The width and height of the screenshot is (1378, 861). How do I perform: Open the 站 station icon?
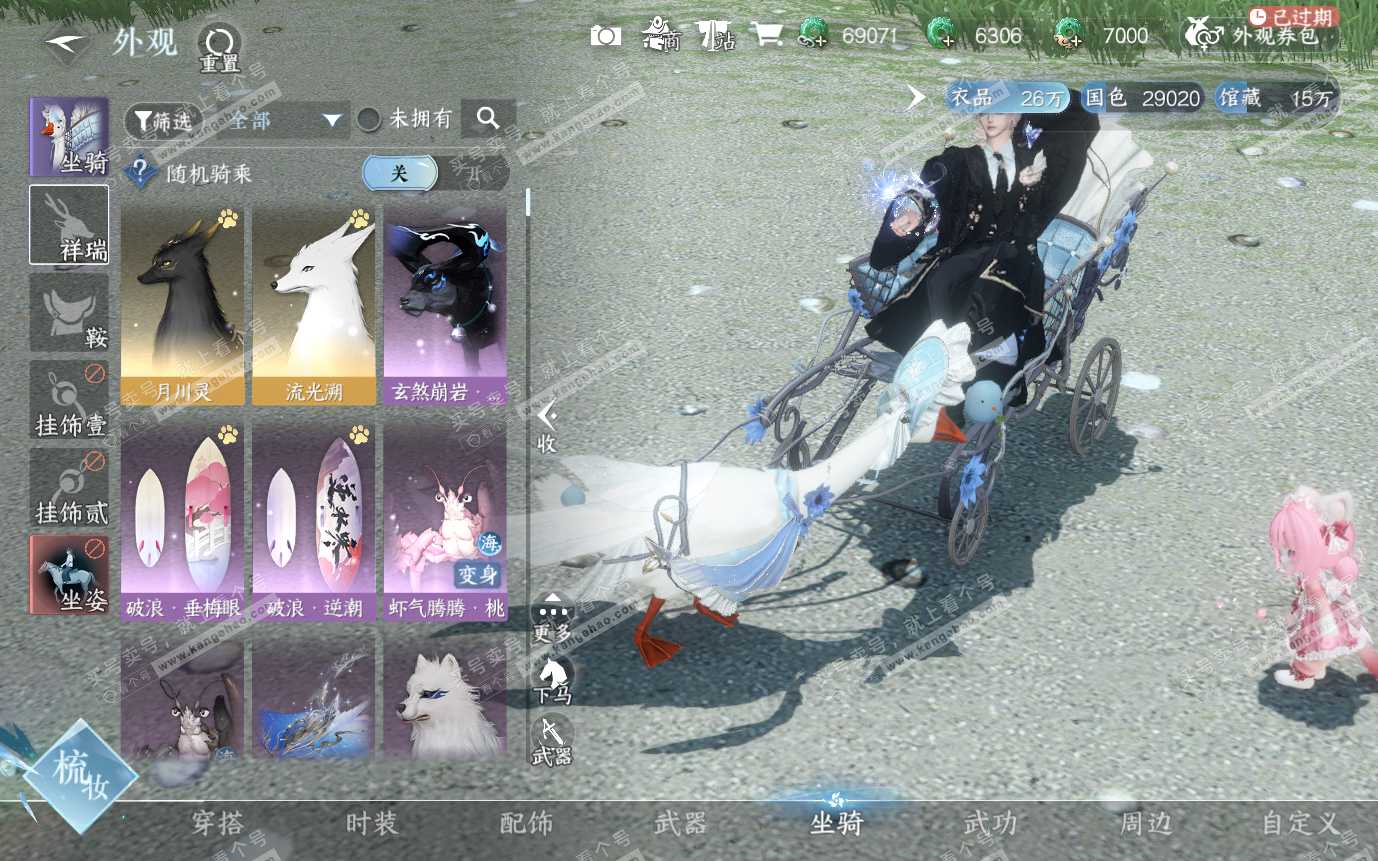click(x=716, y=35)
